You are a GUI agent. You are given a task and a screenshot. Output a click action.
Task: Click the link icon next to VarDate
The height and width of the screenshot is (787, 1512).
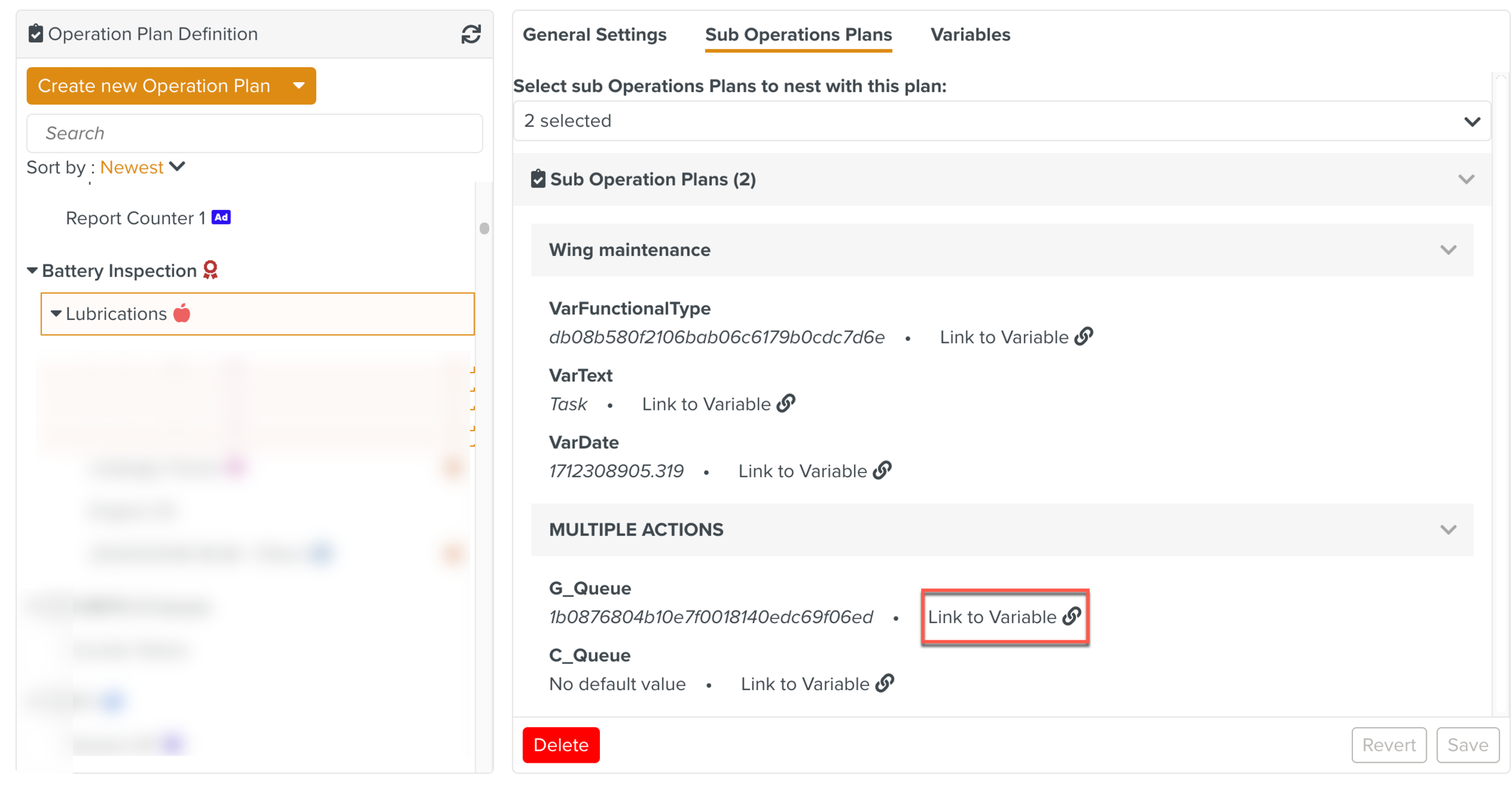click(882, 471)
